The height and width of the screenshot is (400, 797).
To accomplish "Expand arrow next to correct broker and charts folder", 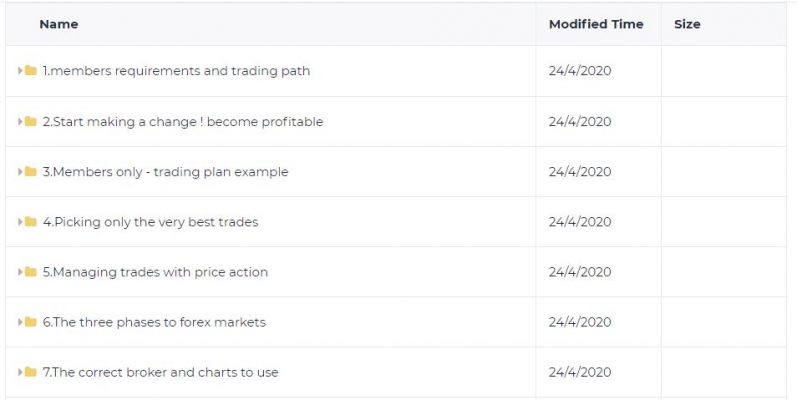I will click(20, 372).
